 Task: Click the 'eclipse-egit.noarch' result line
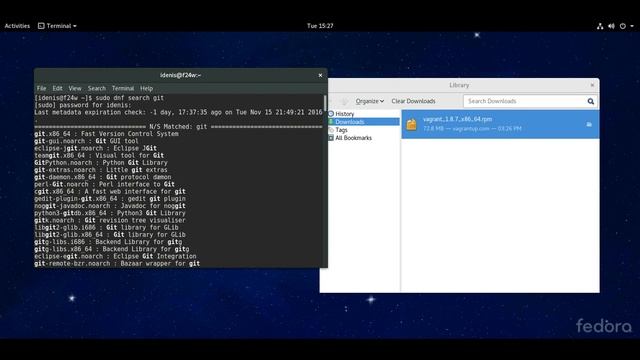pos(115,256)
